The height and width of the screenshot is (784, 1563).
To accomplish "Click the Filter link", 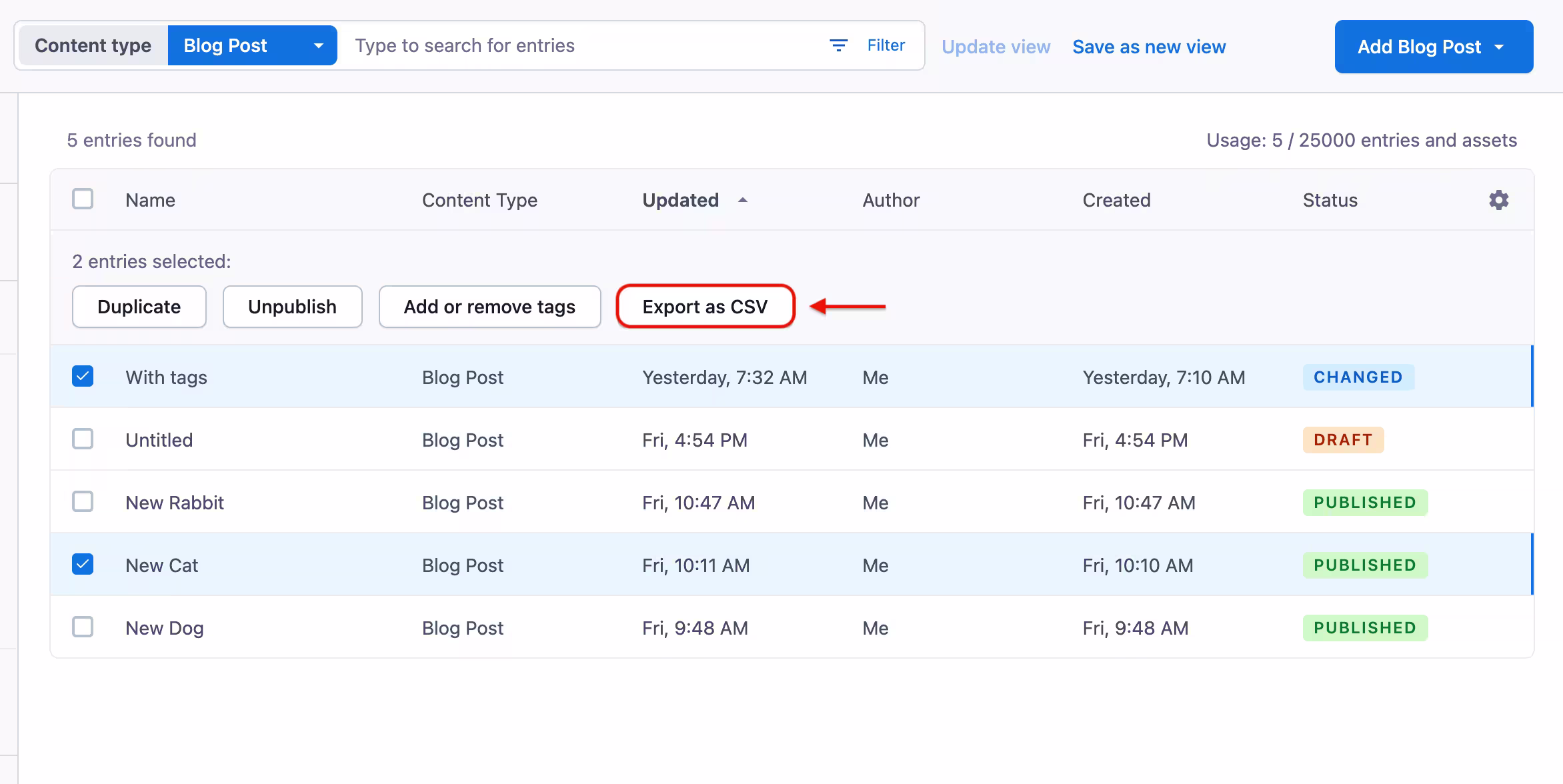I will click(x=886, y=45).
